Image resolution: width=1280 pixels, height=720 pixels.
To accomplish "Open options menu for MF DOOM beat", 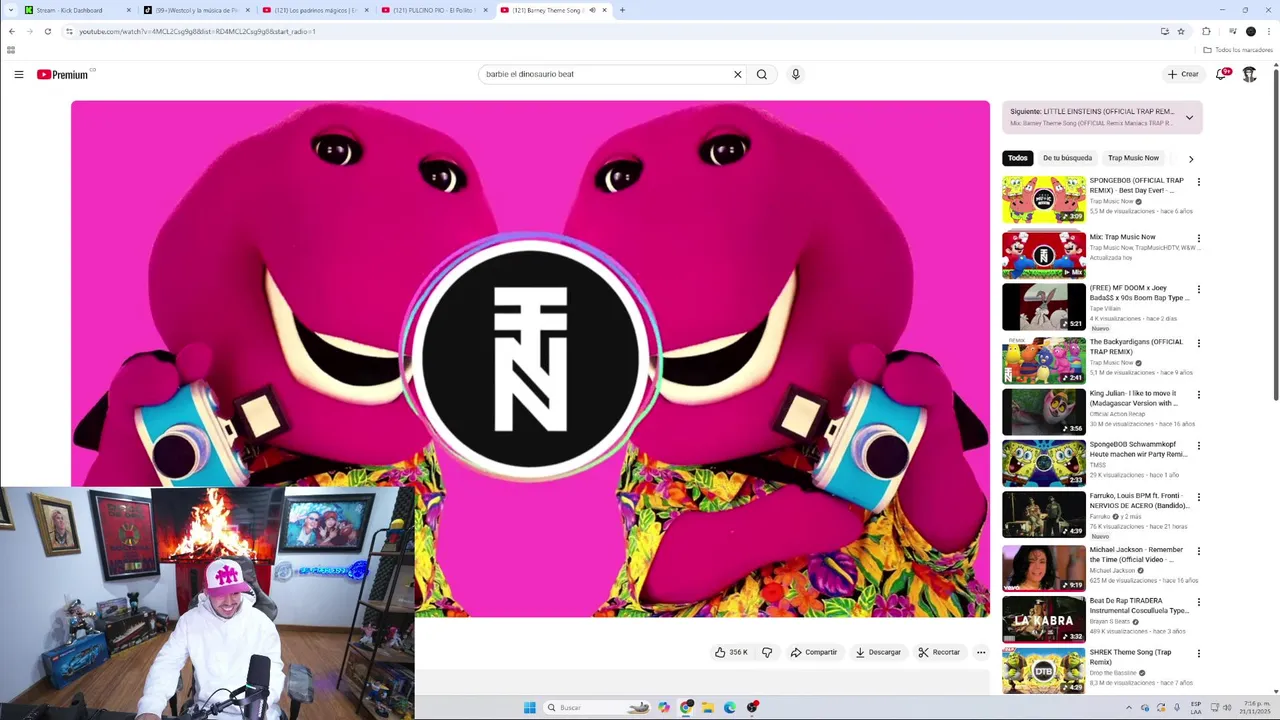I will click(1198, 289).
